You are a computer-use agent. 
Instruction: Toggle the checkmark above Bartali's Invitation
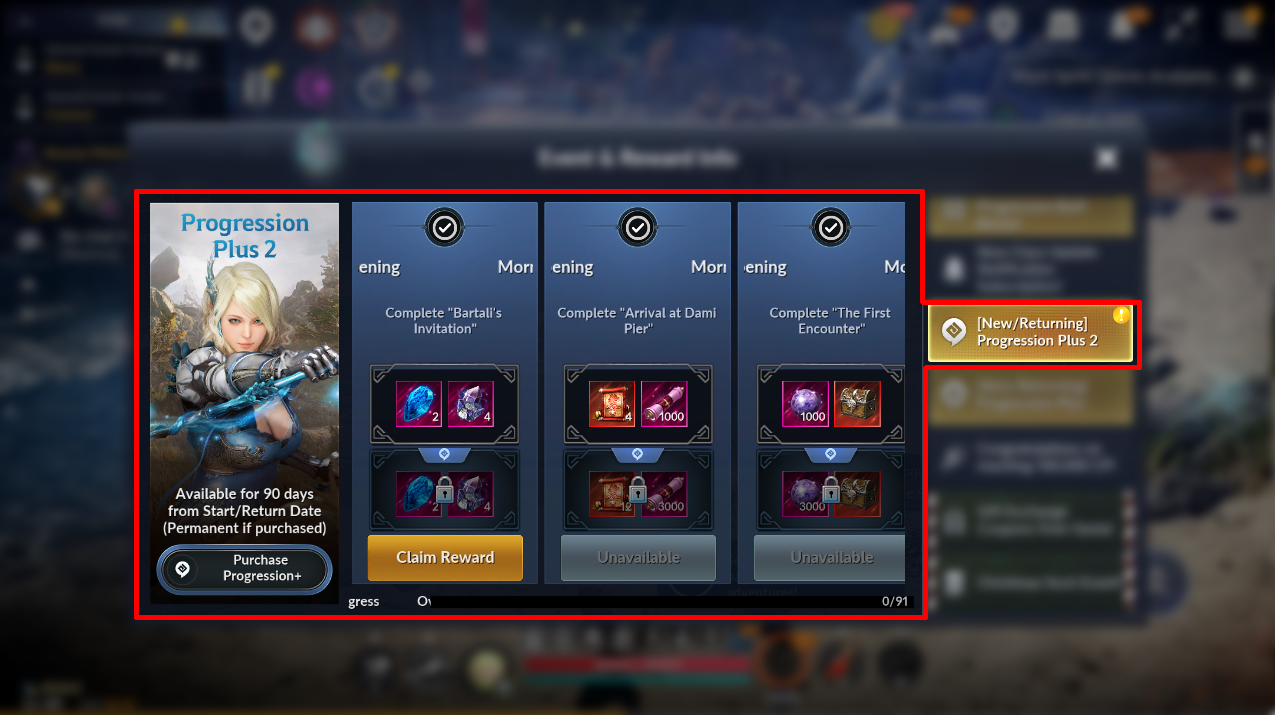coord(445,228)
